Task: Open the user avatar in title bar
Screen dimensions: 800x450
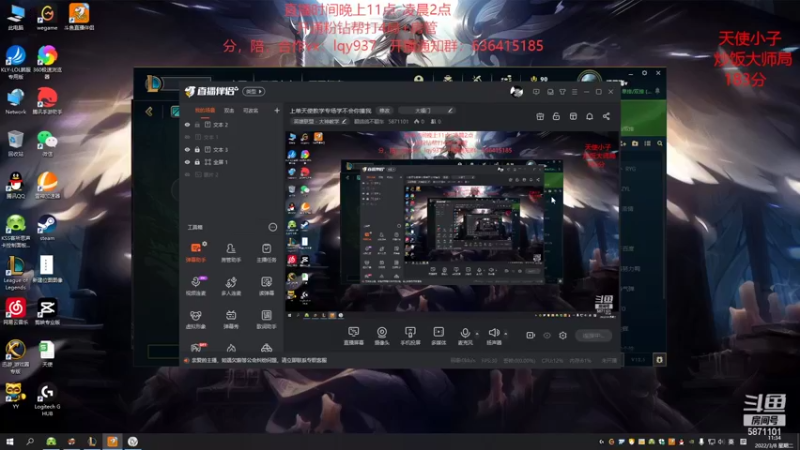Action: [x=516, y=92]
